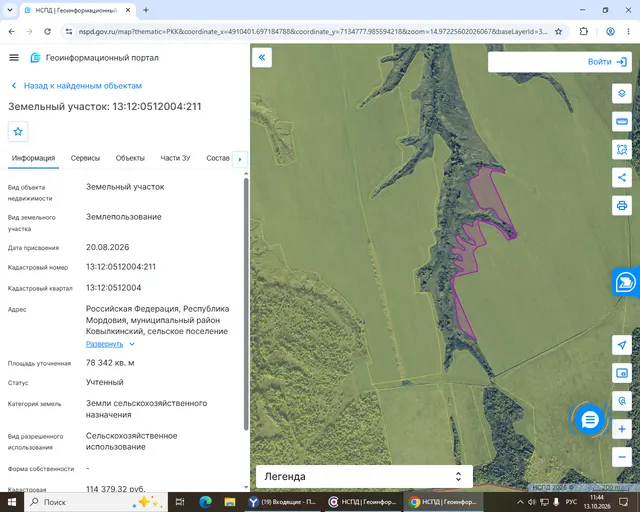Click the Геоинформационный портал logo icon
The height and width of the screenshot is (512, 640).
coord(36,58)
